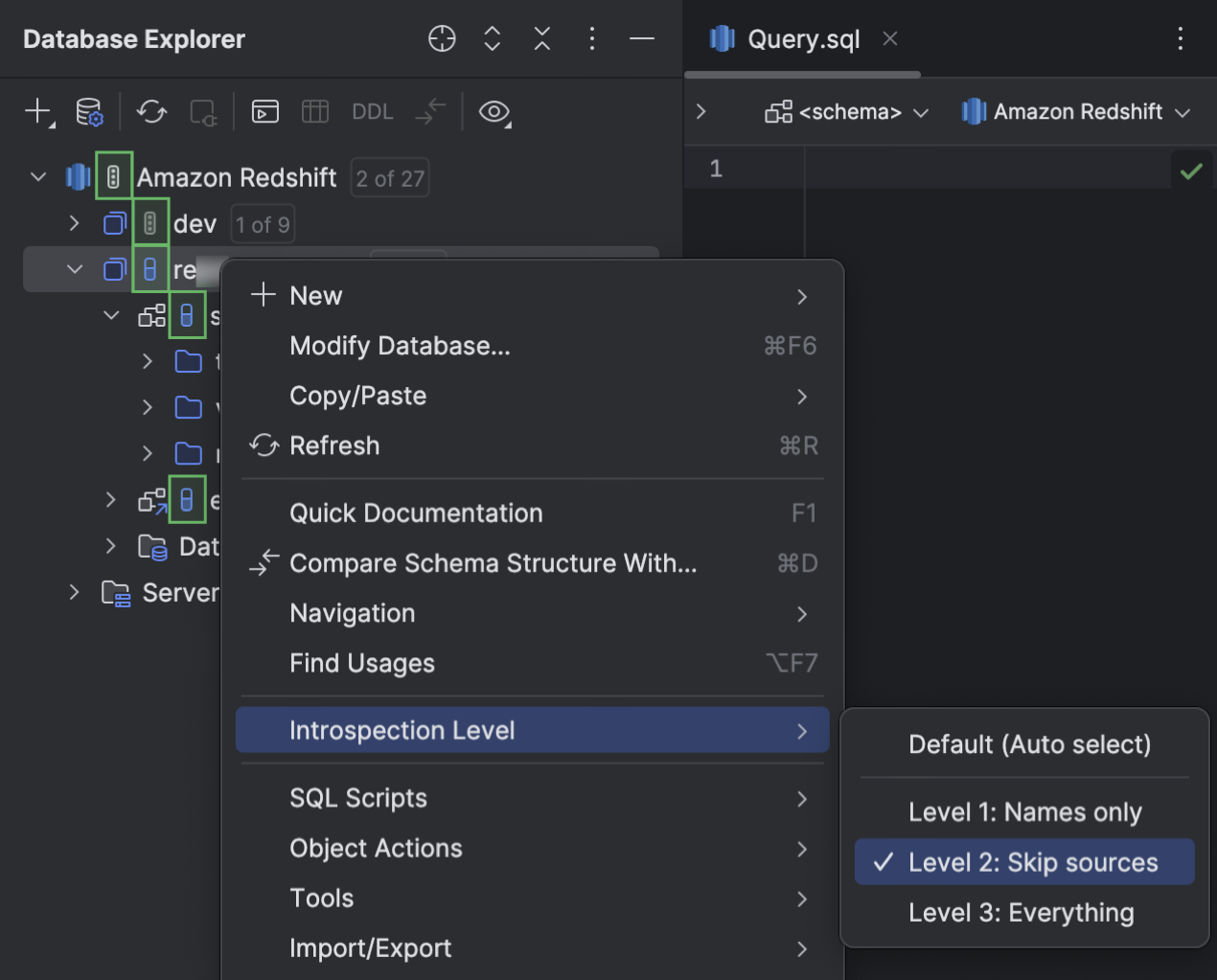Click the 2 of 27 database counter
Viewport: 1217px width, 980px height.
coord(390,178)
